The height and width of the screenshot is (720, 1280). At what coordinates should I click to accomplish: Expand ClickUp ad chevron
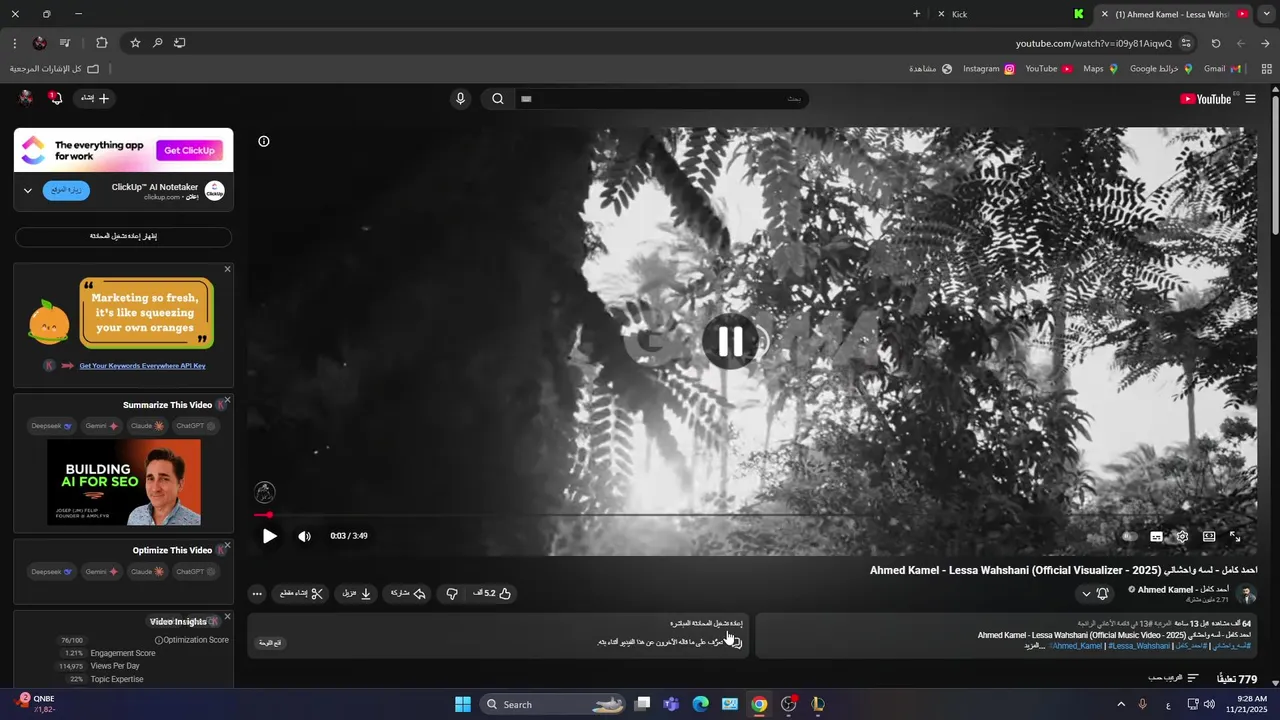(28, 191)
